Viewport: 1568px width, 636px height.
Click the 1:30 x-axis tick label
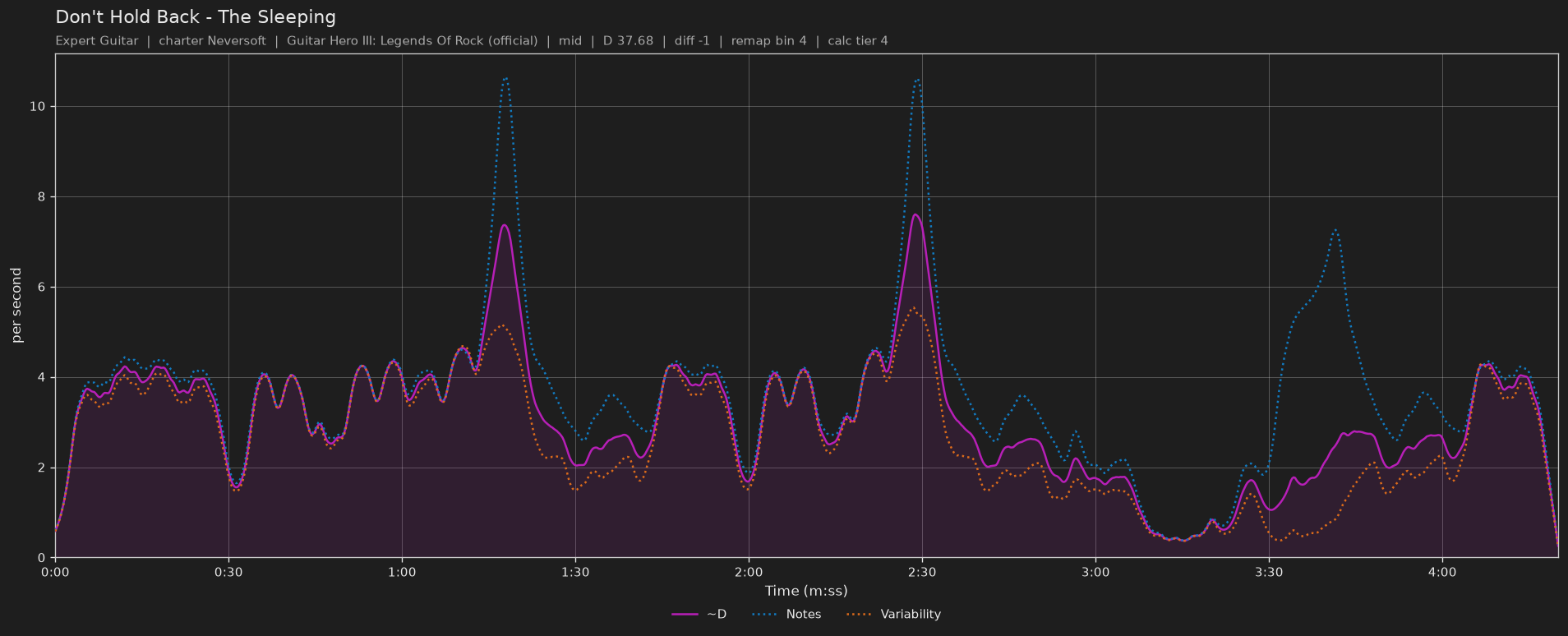[575, 572]
